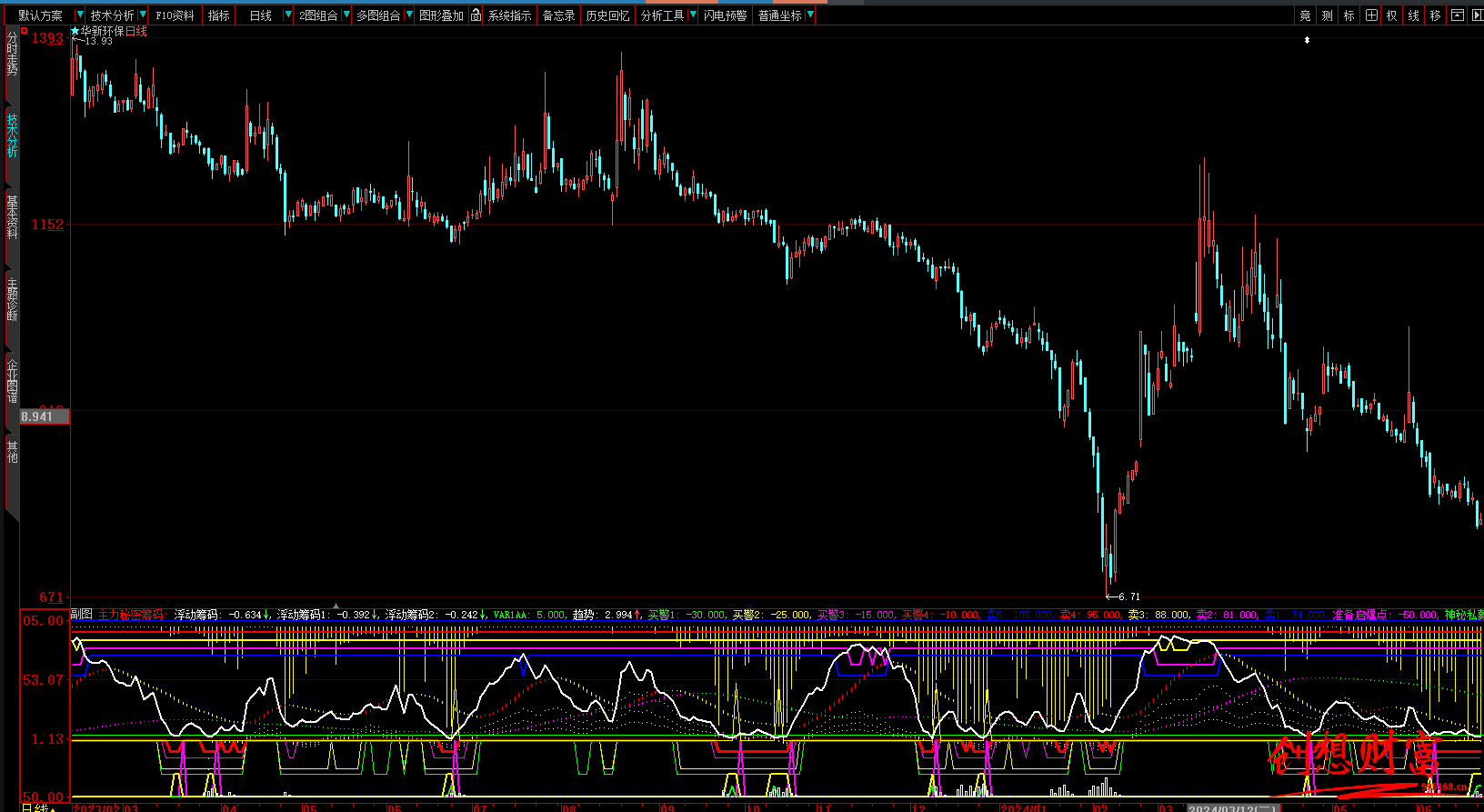This screenshot has height=812, width=1484.
Task: Expand the 普通坐标 dropdown arrow
Action: tap(809, 15)
